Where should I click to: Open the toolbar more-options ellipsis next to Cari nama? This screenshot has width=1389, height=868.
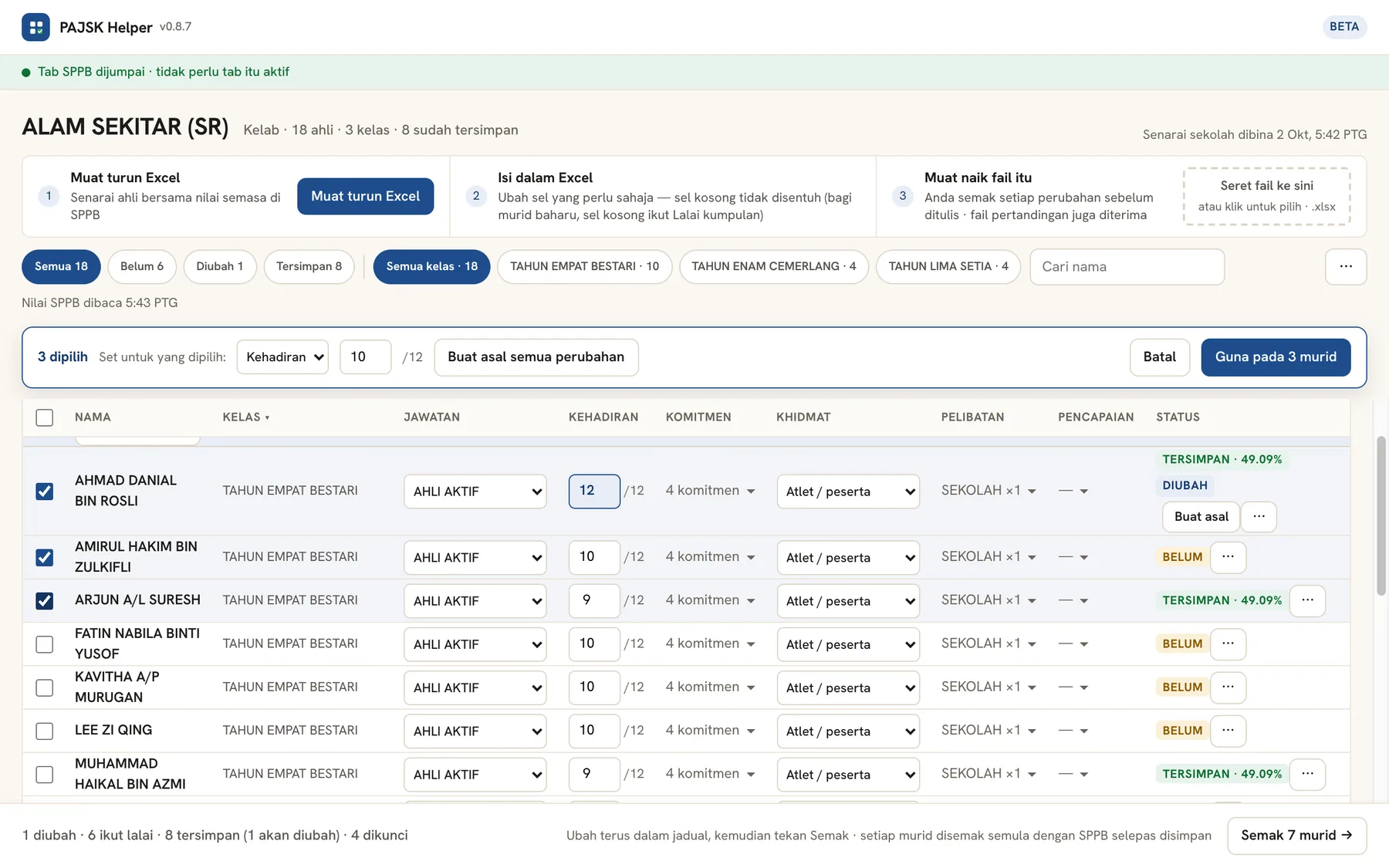coord(1346,266)
